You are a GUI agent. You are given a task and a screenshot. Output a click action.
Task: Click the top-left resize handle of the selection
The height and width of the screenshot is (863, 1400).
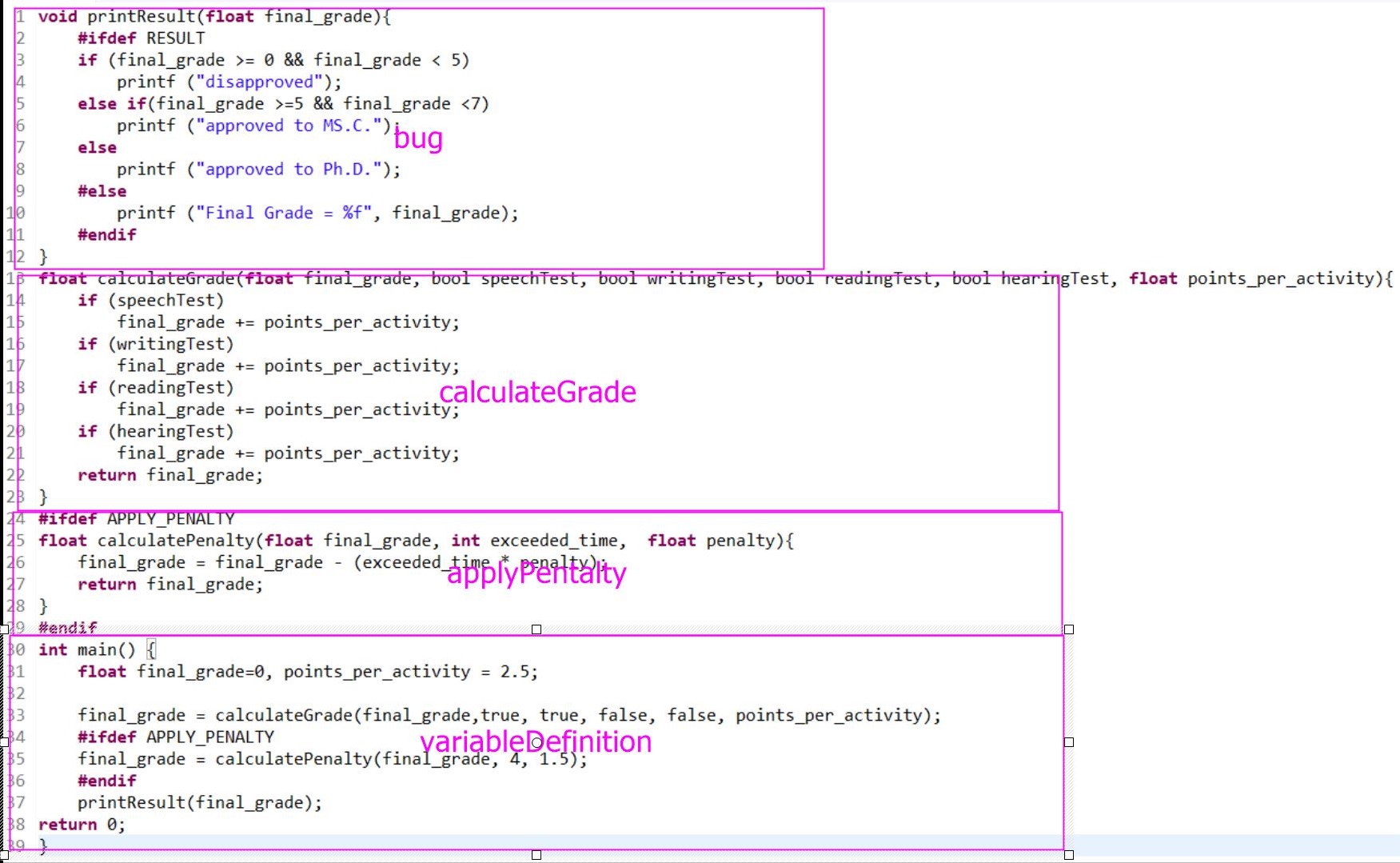pos(4,629)
